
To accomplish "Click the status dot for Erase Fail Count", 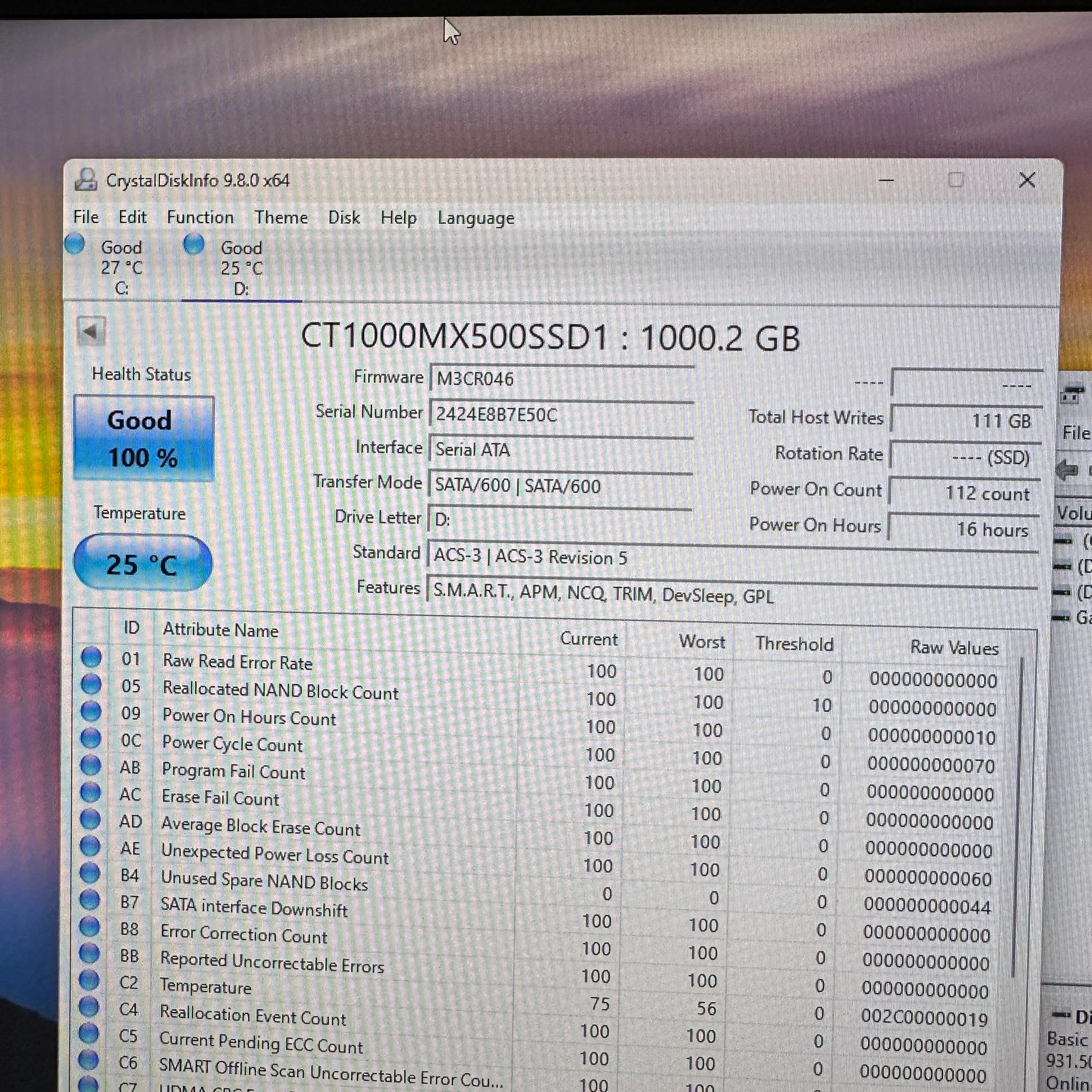I will coord(91,792).
